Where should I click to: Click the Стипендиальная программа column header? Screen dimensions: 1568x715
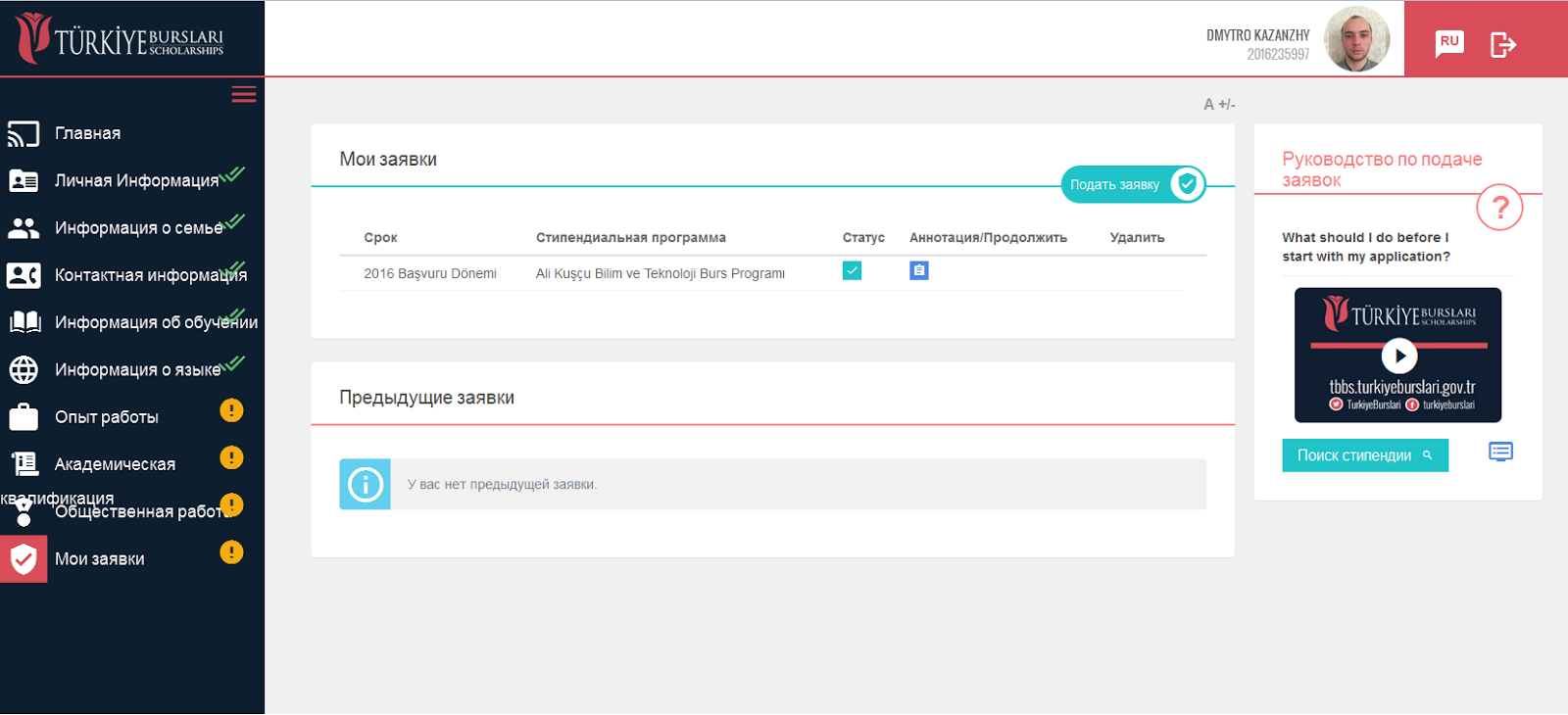(631, 238)
